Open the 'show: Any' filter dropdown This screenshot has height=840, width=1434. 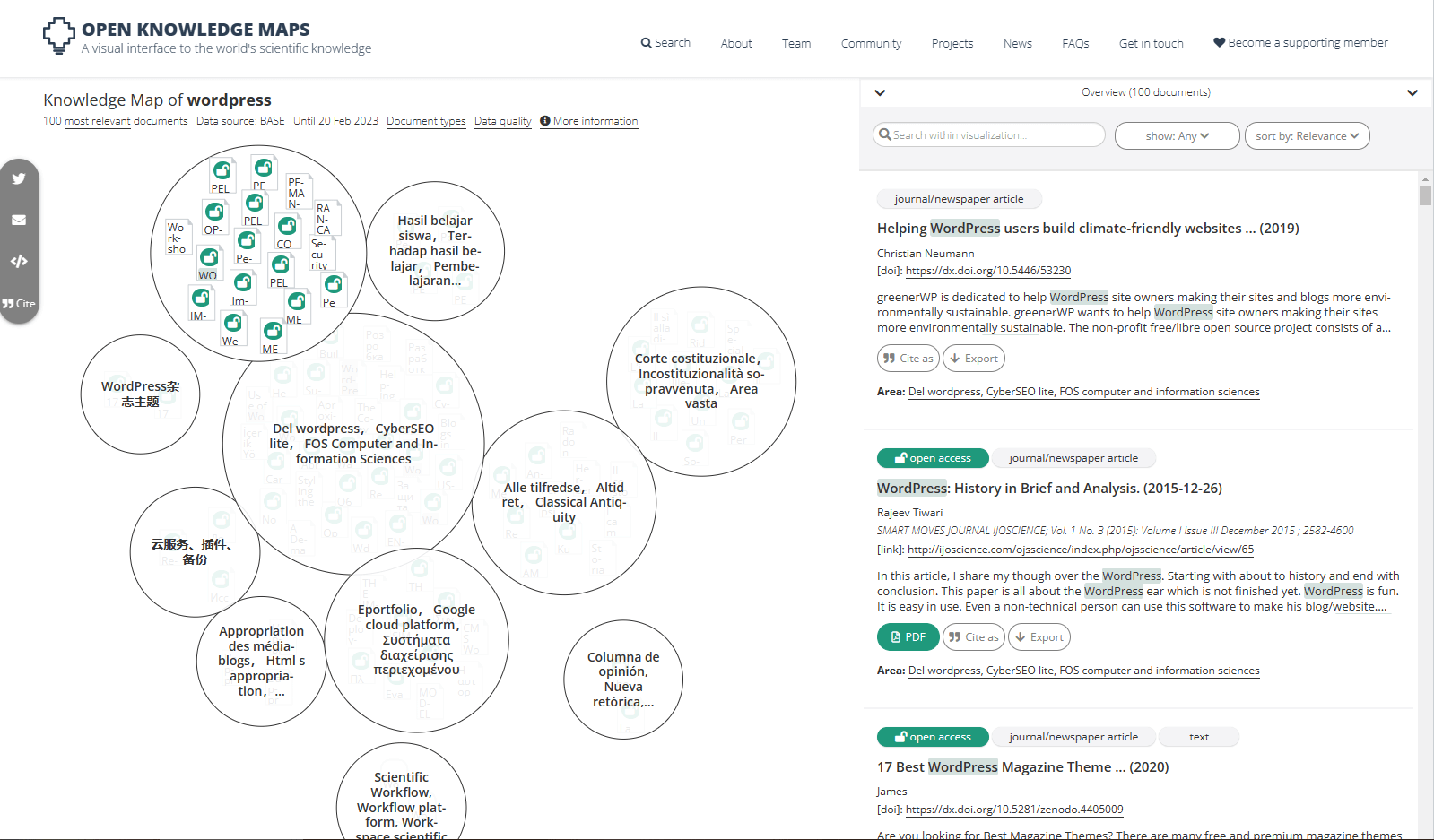pos(1177,136)
